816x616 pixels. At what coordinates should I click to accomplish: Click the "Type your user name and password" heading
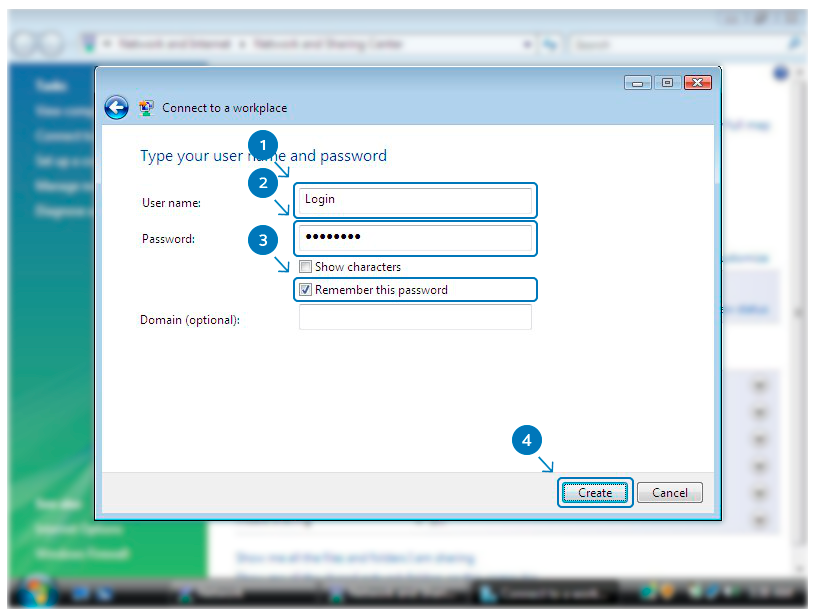[x=263, y=156]
